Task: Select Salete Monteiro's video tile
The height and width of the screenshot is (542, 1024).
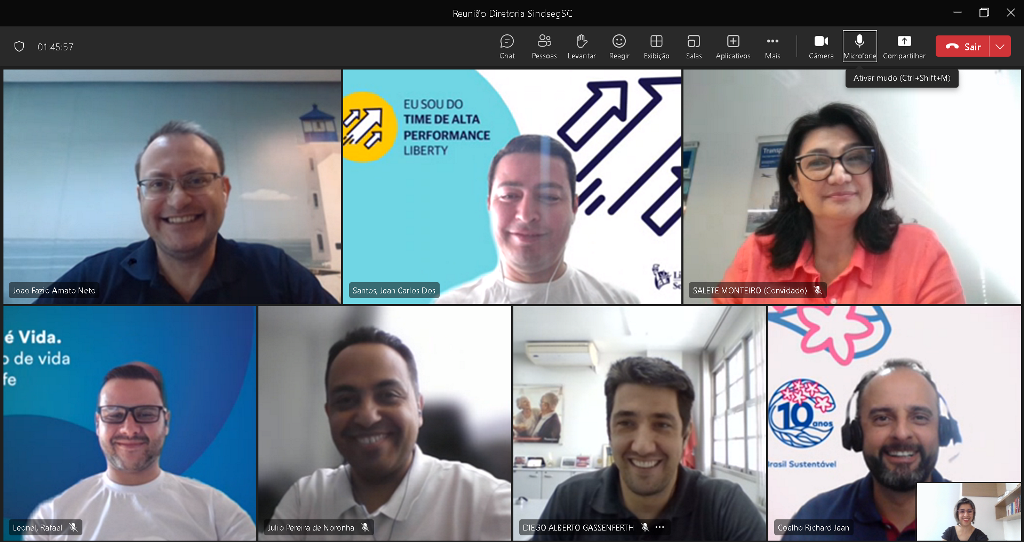Action: [x=852, y=186]
